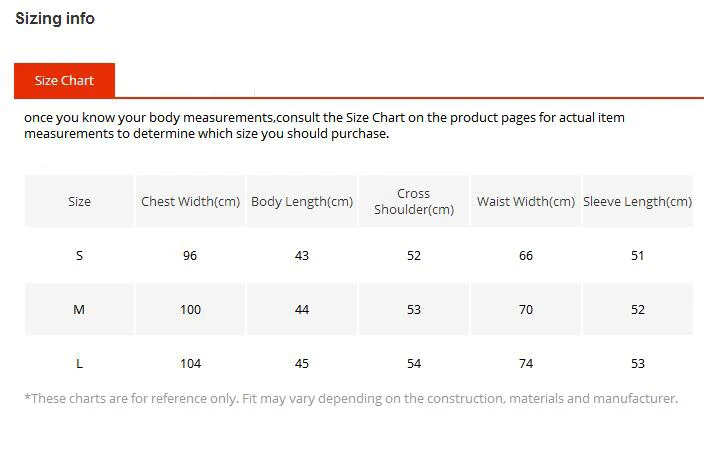The image size is (713, 463).
Task: Click the Sleeve Length(cm) column header
Action: coord(638,201)
